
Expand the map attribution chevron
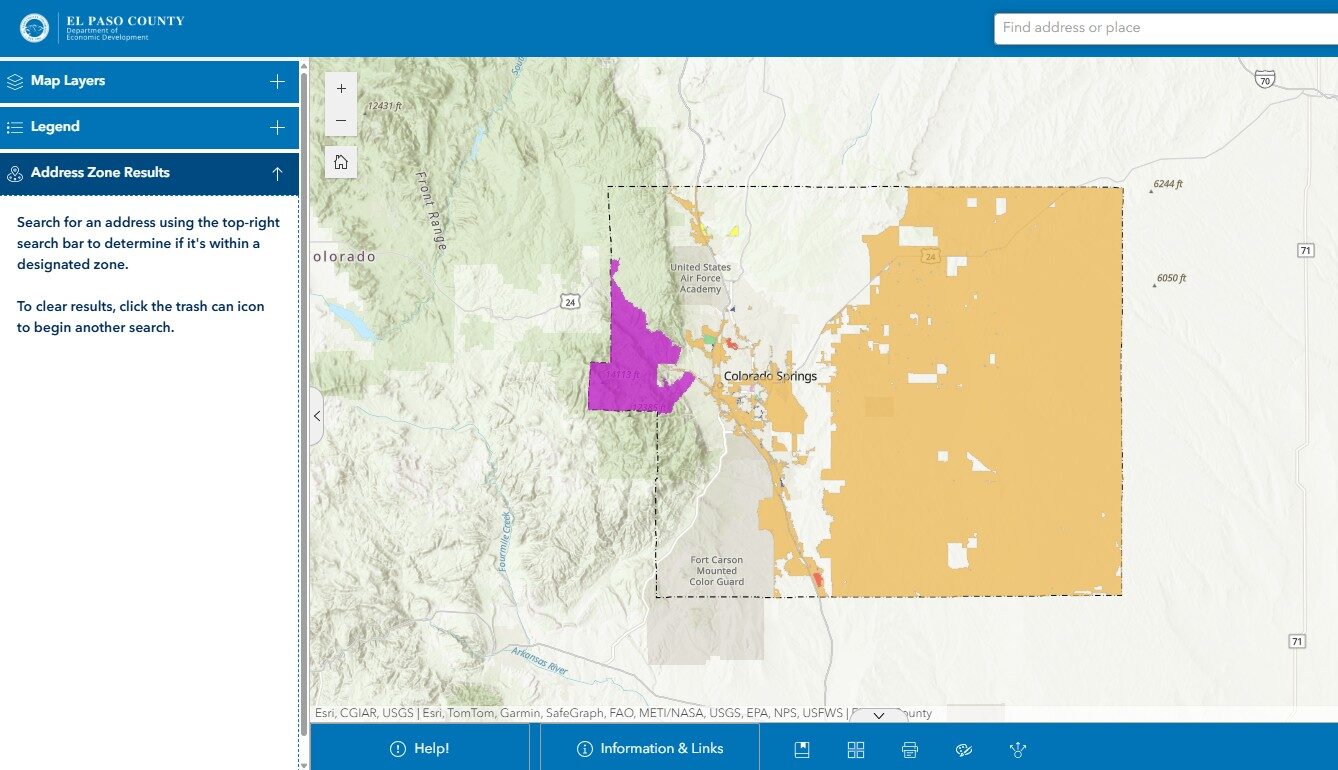(x=879, y=716)
